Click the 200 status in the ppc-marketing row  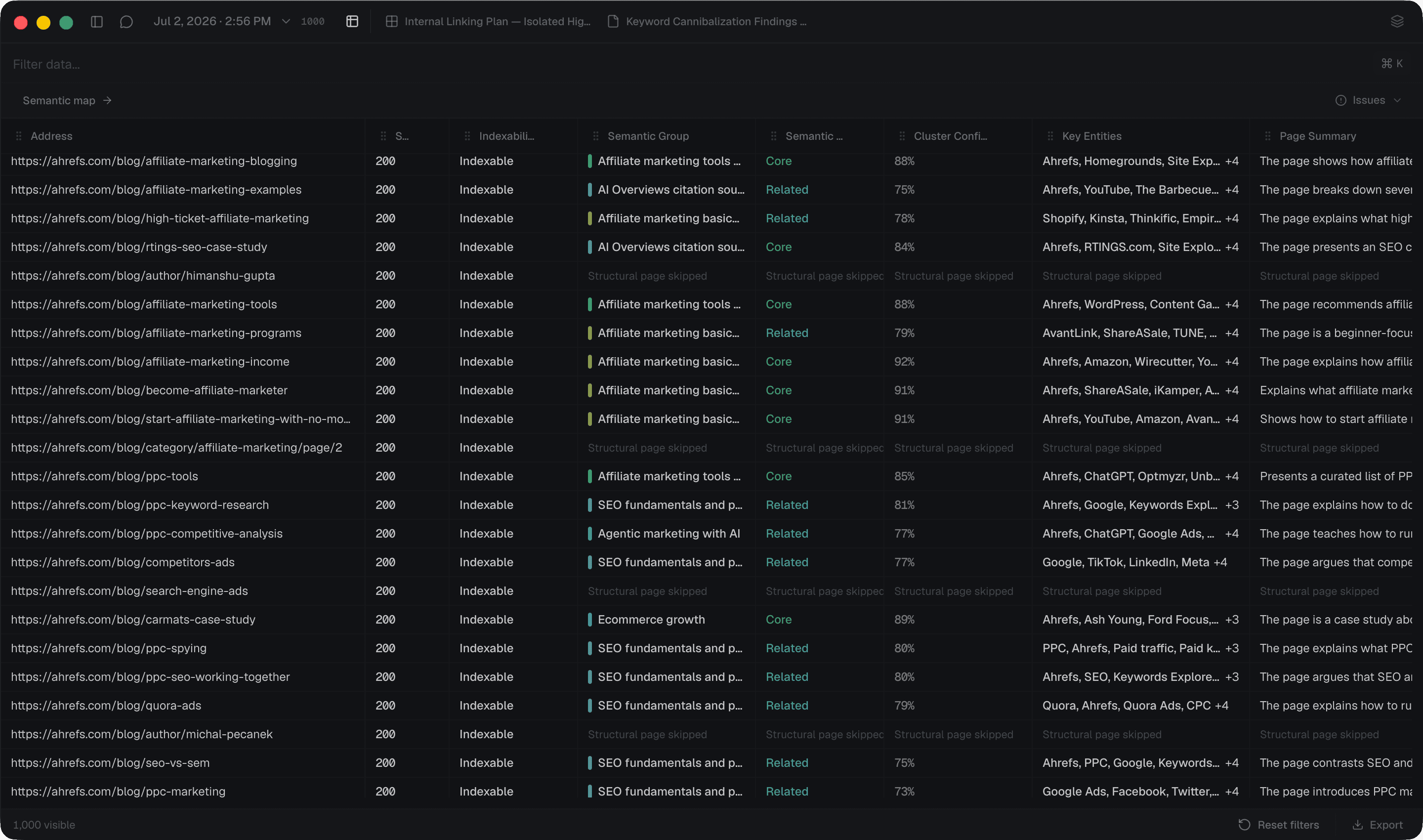385,791
